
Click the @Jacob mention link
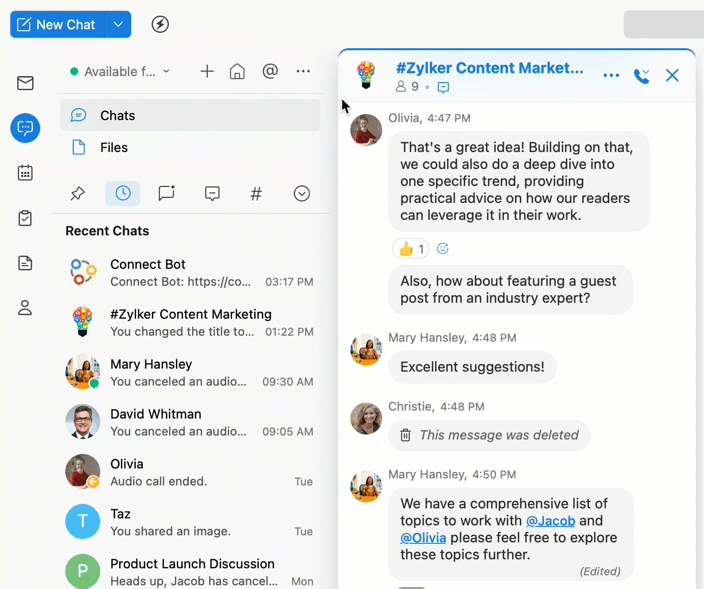point(550,520)
